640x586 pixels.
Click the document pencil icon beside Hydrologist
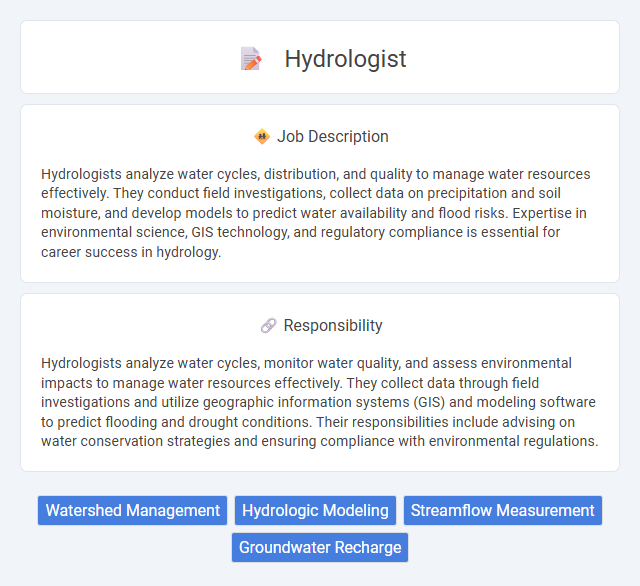tap(251, 59)
